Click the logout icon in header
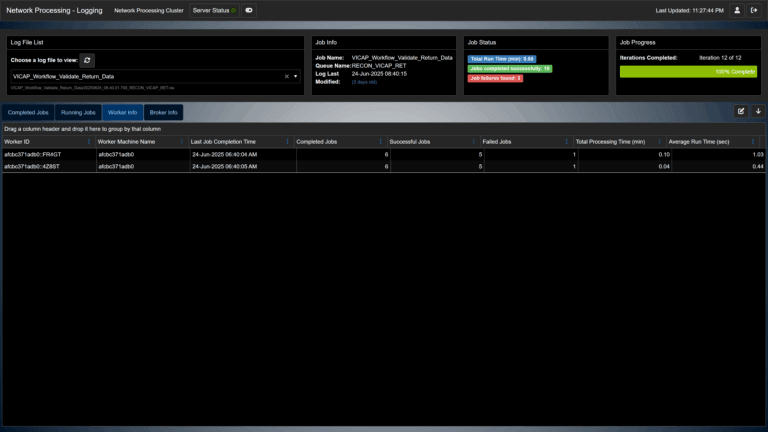This screenshot has width=768, height=432. coord(754,10)
